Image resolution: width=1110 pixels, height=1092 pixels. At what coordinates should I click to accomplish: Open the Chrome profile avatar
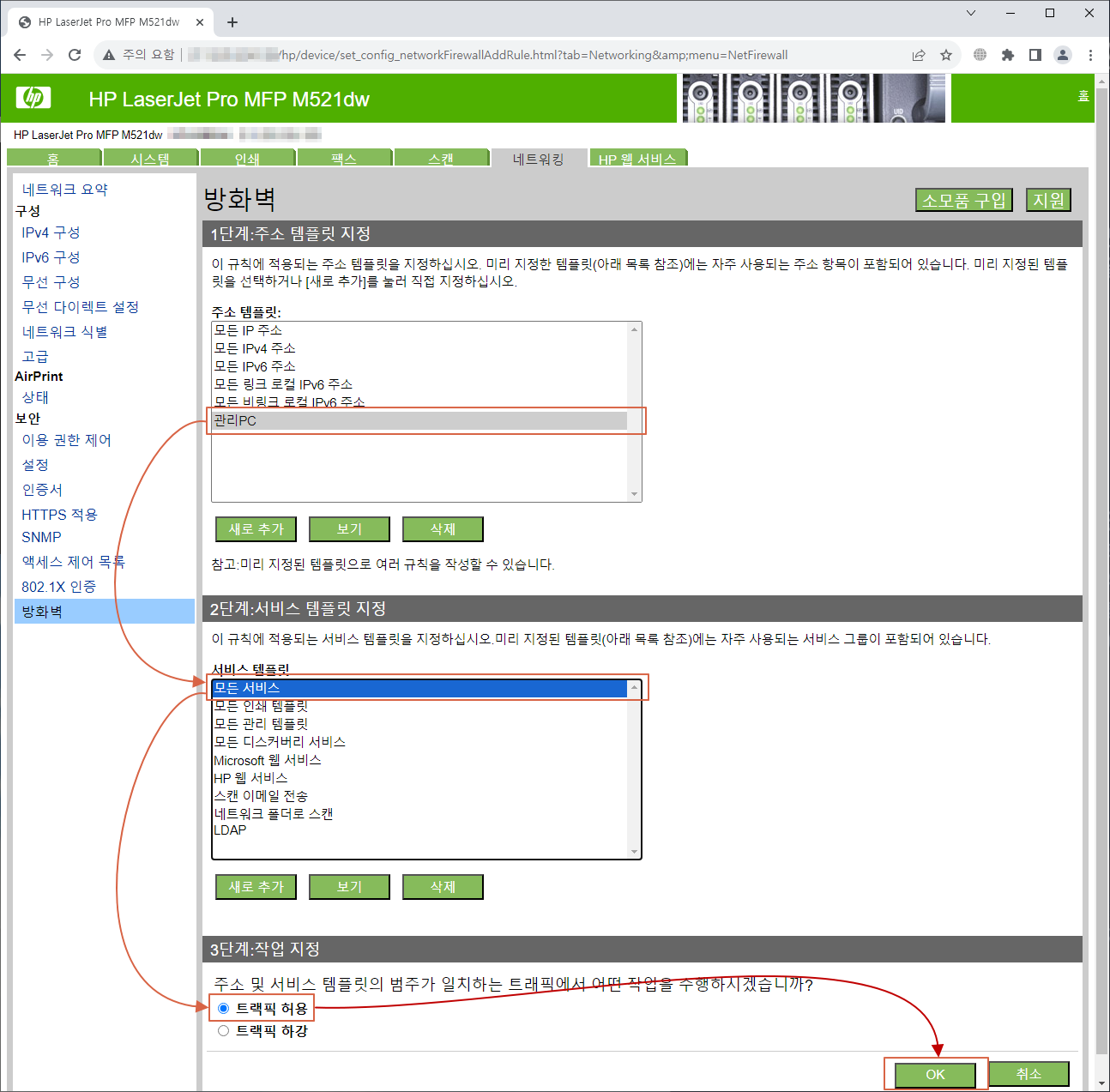point(1063,55)
